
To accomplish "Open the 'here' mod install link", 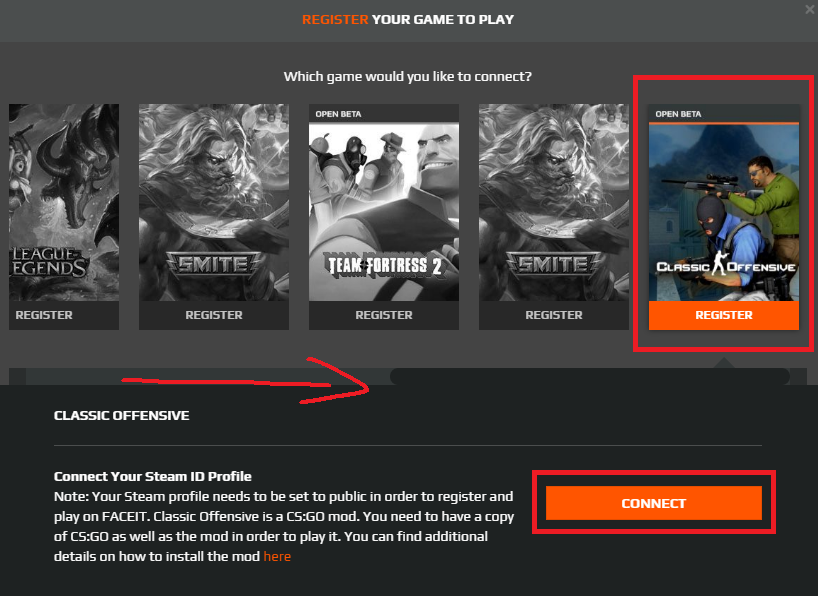I will pos(277,556).
